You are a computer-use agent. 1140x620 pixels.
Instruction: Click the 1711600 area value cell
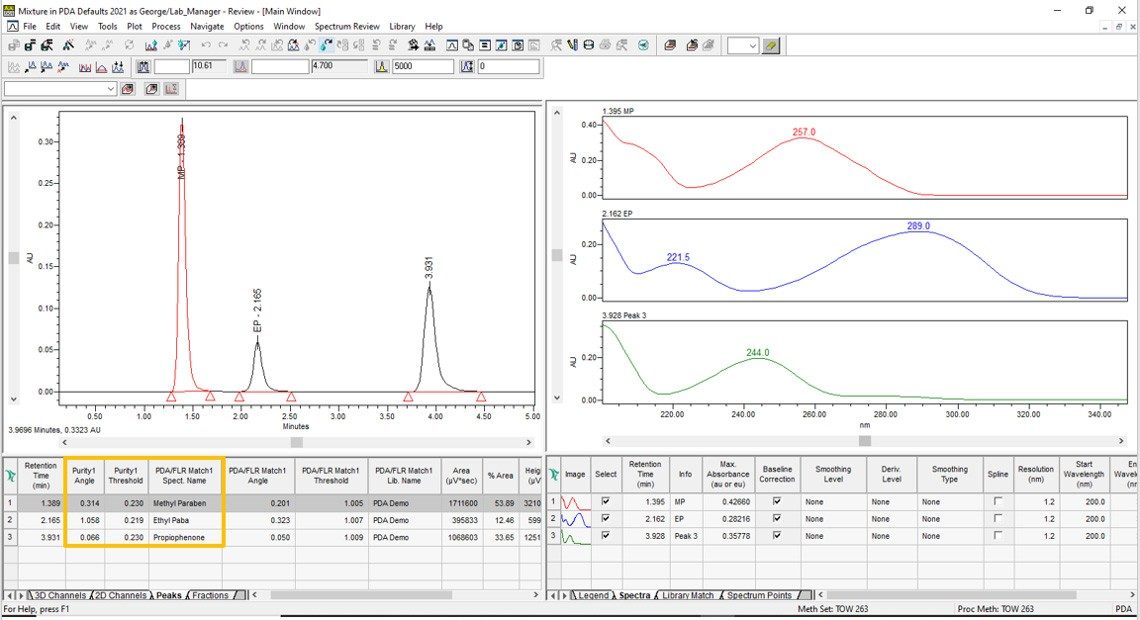462,503
